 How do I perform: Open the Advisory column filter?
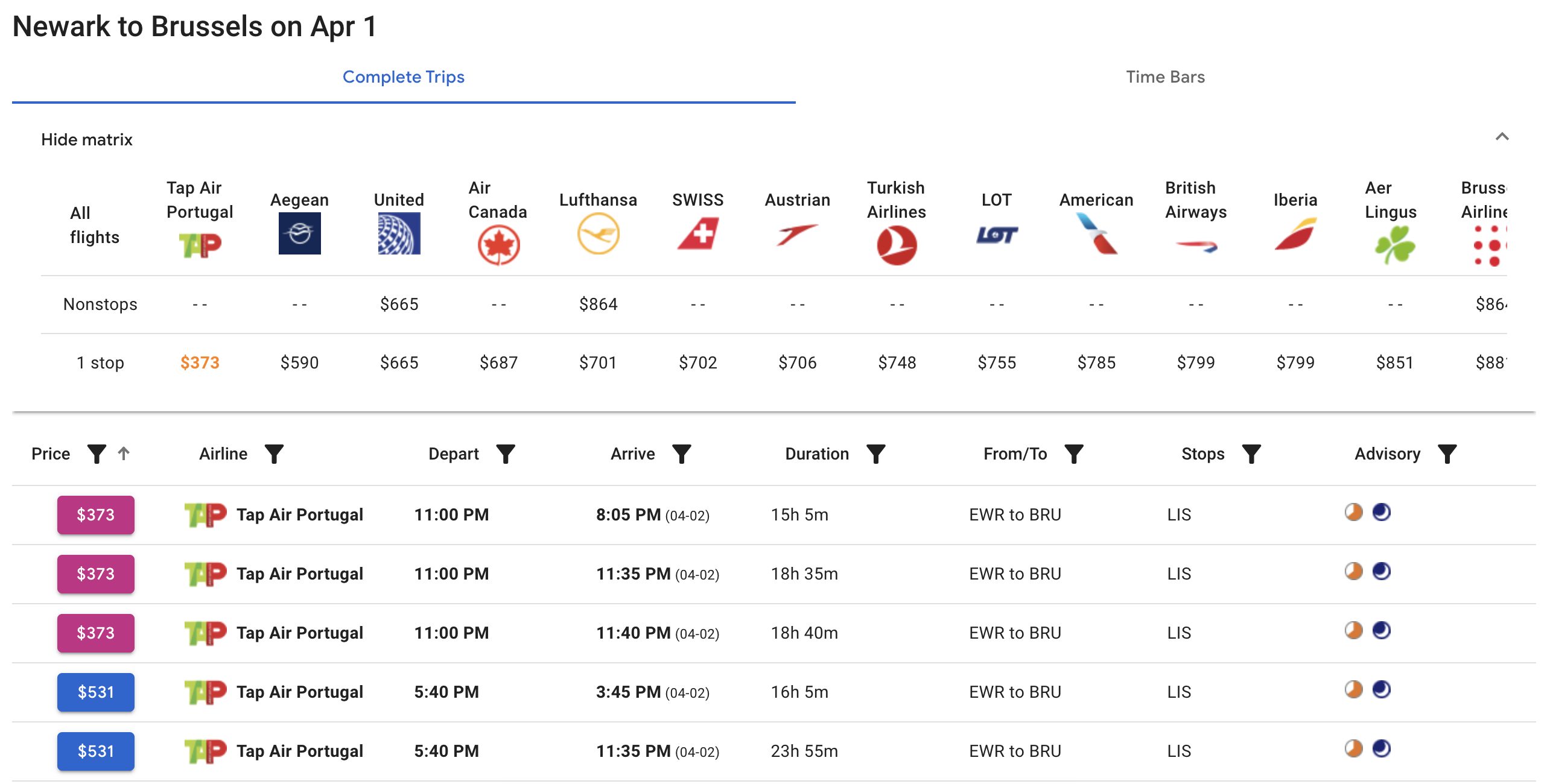1447,454
